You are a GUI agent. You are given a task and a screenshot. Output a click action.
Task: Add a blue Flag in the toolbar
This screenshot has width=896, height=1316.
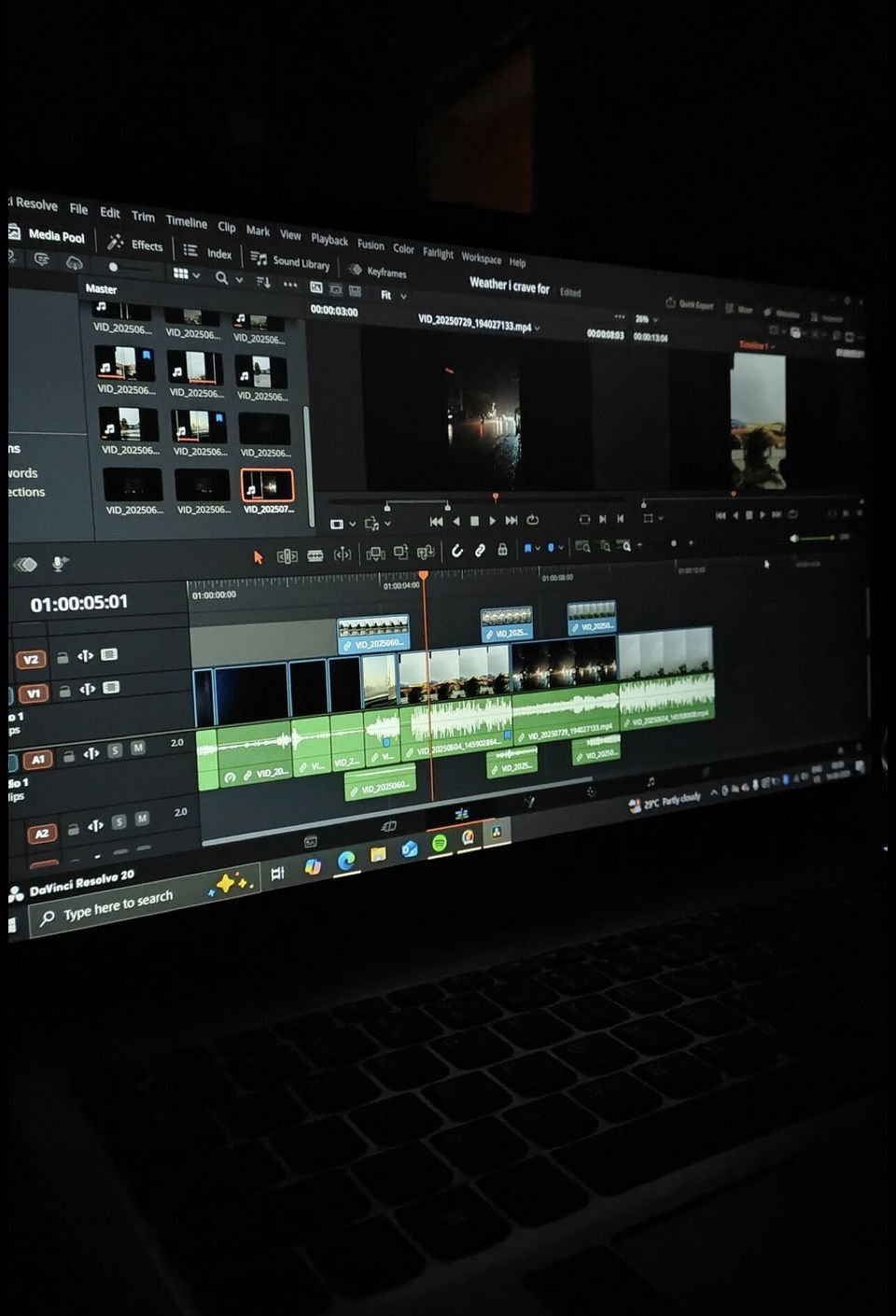[527, 548]
